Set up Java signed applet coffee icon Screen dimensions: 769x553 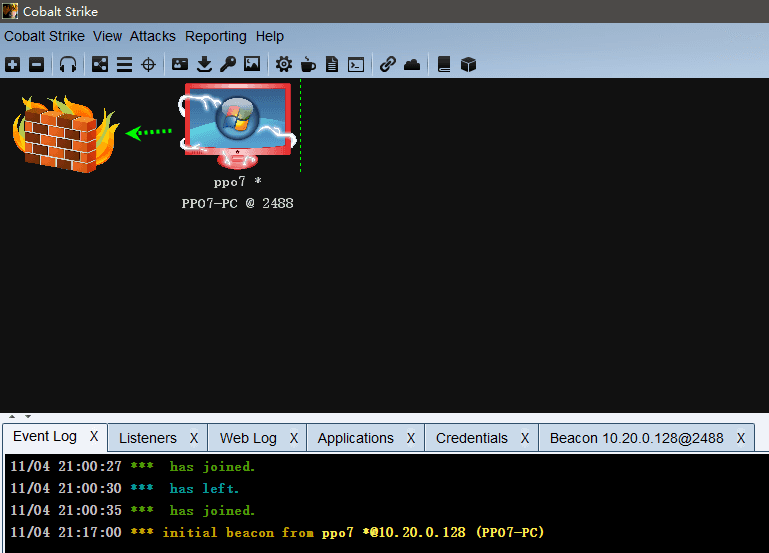tap(308, 64)
